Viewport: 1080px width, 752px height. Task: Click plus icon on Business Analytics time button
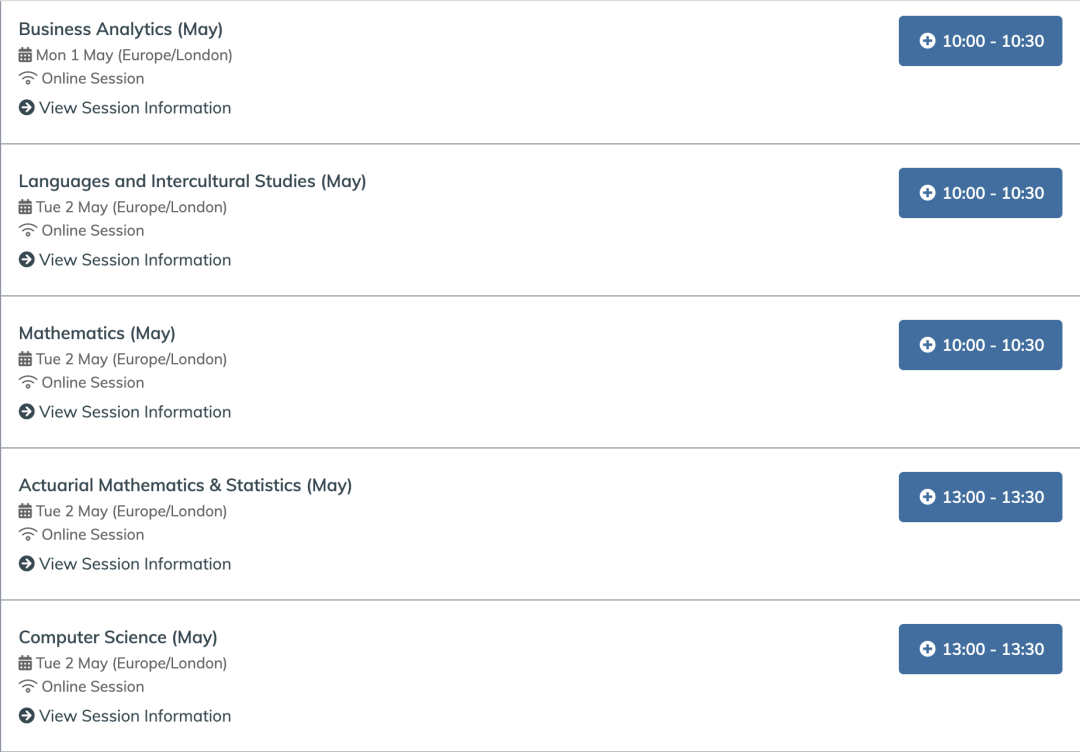(x=927, y=41)
